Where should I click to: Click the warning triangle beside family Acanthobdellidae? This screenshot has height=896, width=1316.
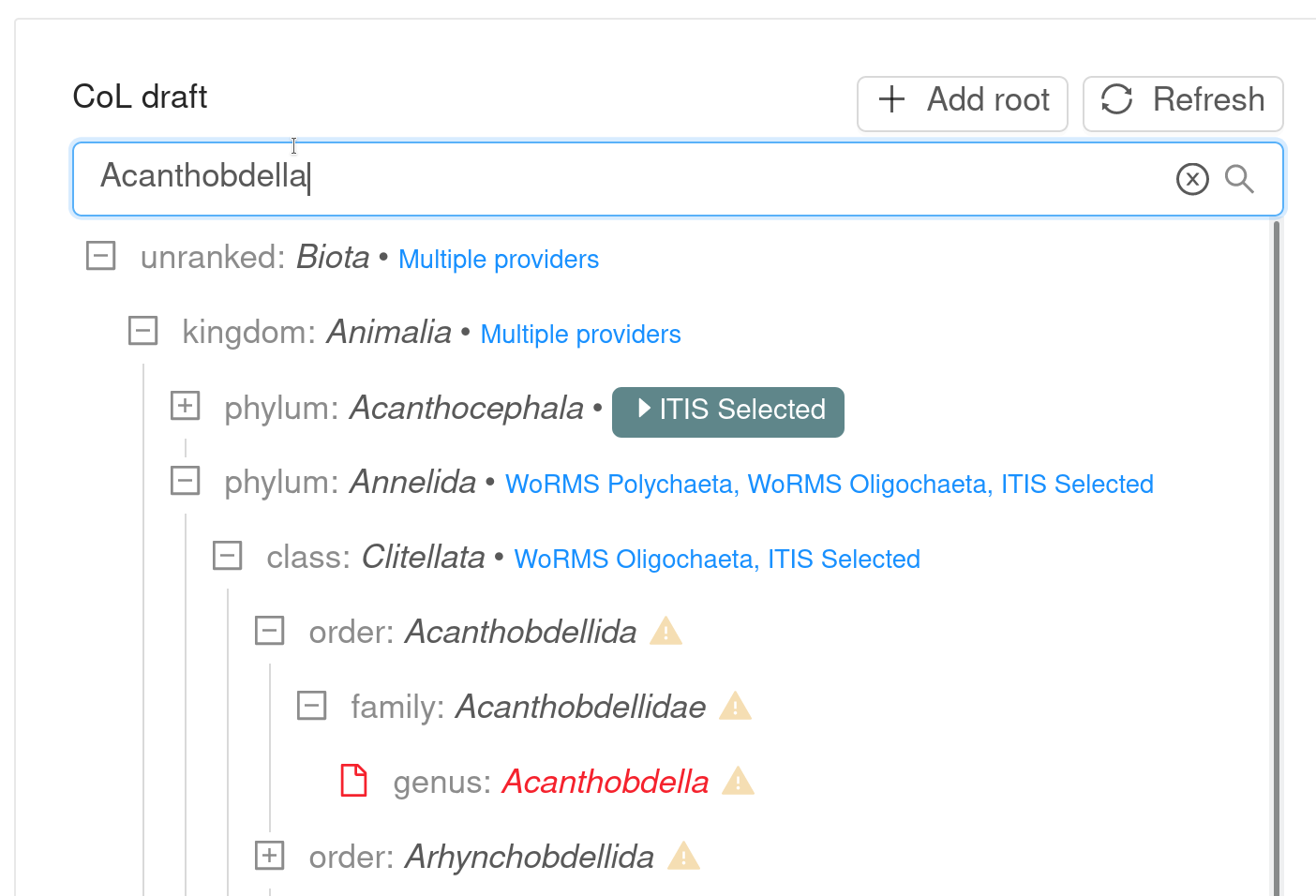point(736,707)
